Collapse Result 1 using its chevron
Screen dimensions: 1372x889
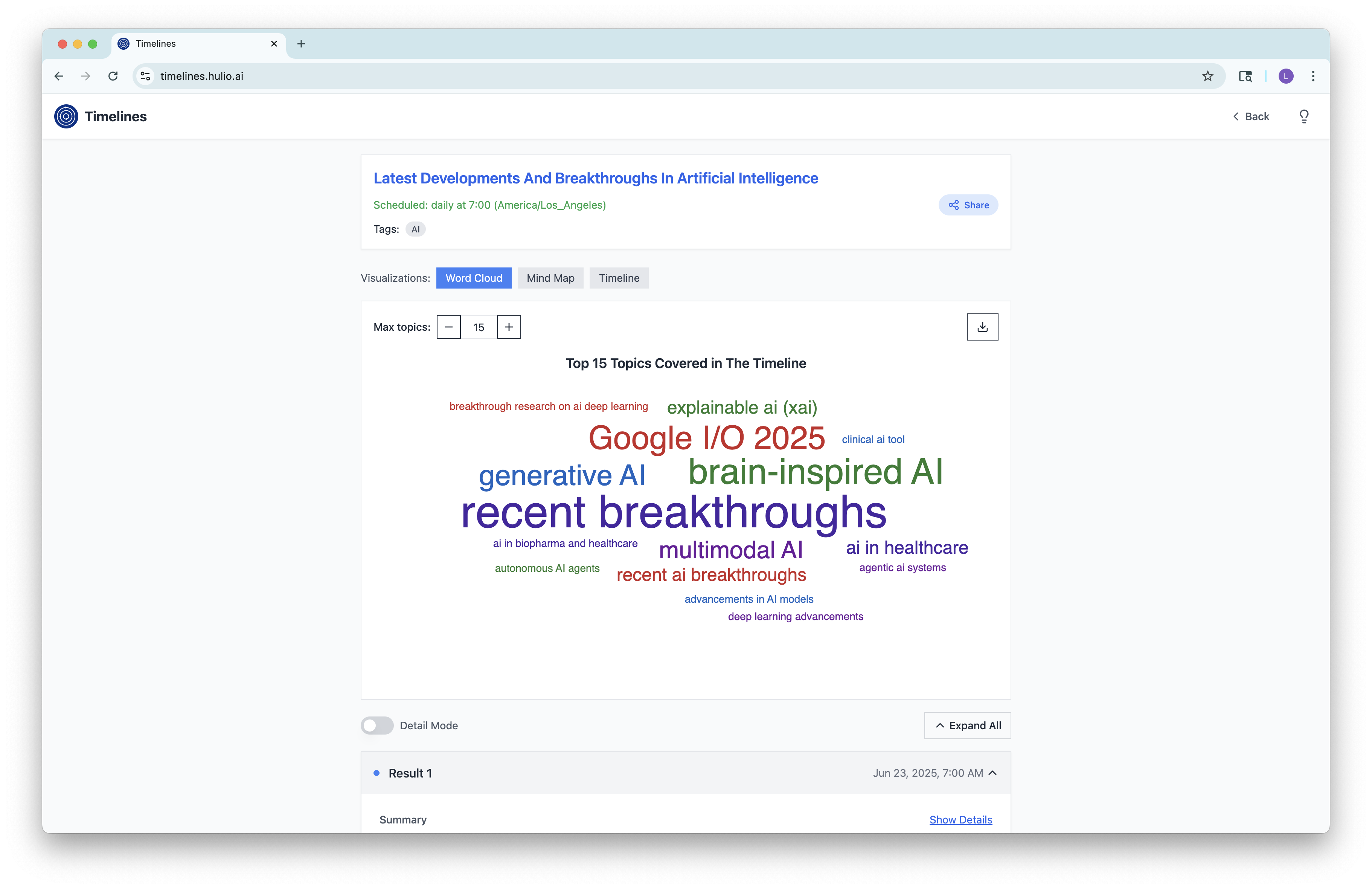coord(993,773)
